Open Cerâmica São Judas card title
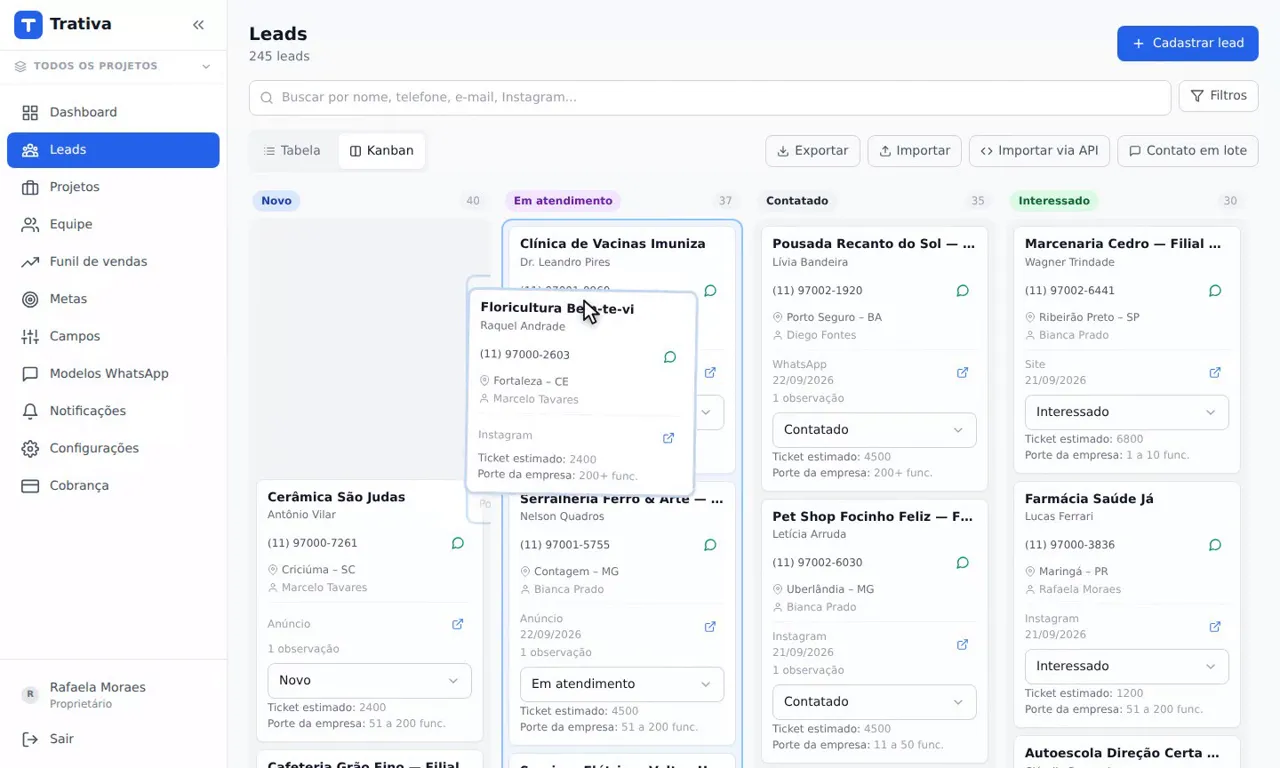Screen dimensions: 1280x768 pos(336,497)
